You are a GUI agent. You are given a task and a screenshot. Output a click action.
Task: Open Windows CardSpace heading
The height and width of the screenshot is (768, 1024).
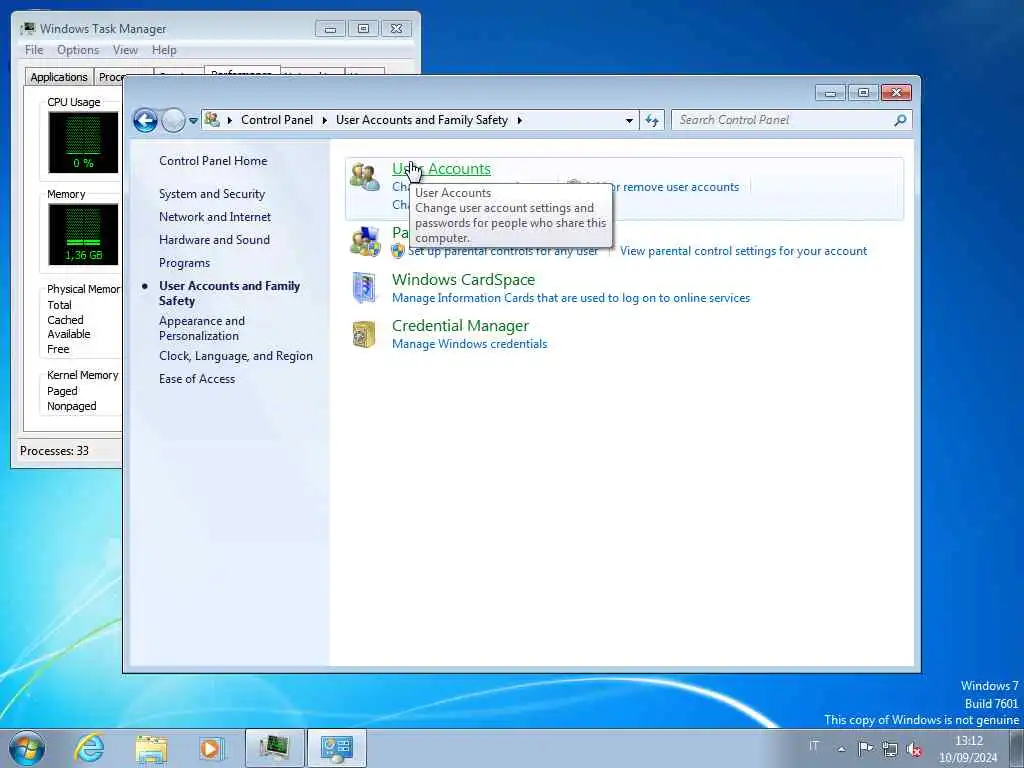pyautogui.click(x=463, y=280)
